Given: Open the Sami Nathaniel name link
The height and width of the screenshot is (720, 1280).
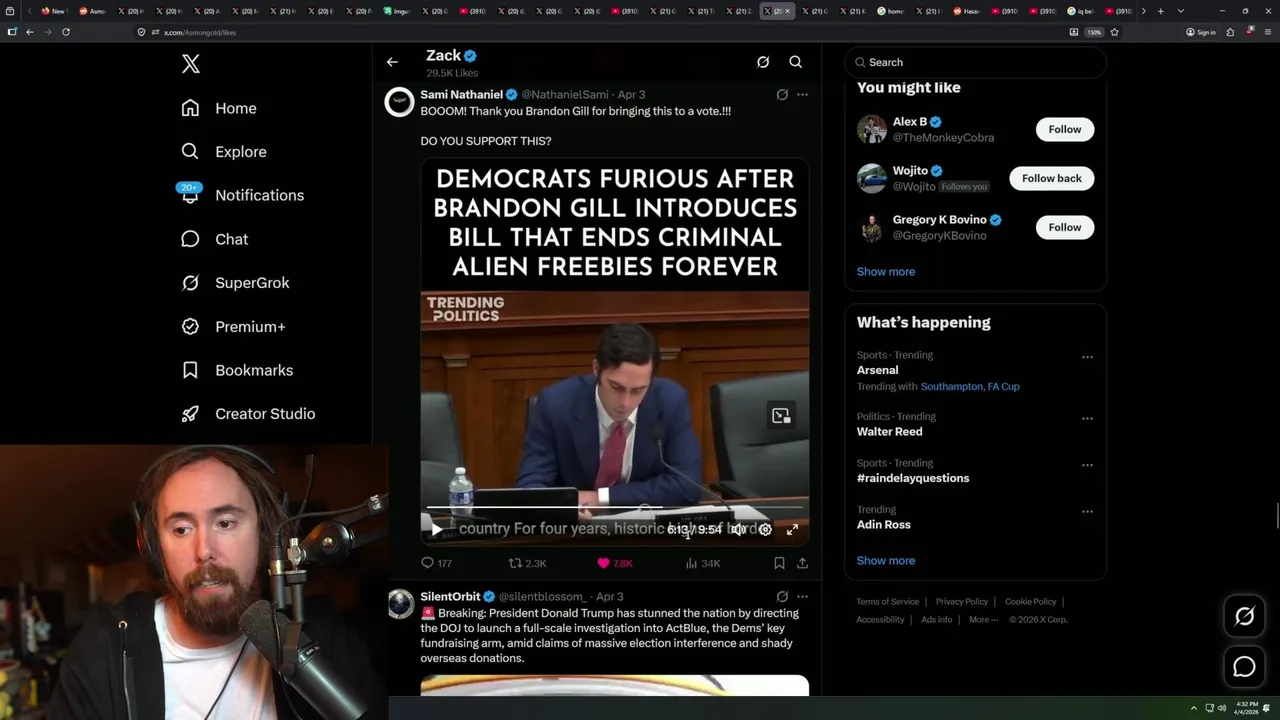Looking at the screenshot, I should 461,94.
